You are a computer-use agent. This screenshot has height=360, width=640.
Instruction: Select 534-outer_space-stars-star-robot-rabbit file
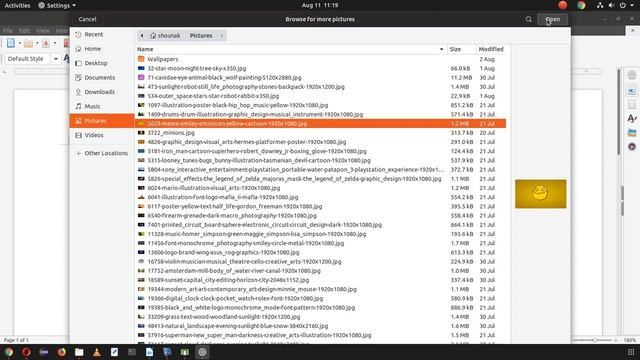pos(320,96)
